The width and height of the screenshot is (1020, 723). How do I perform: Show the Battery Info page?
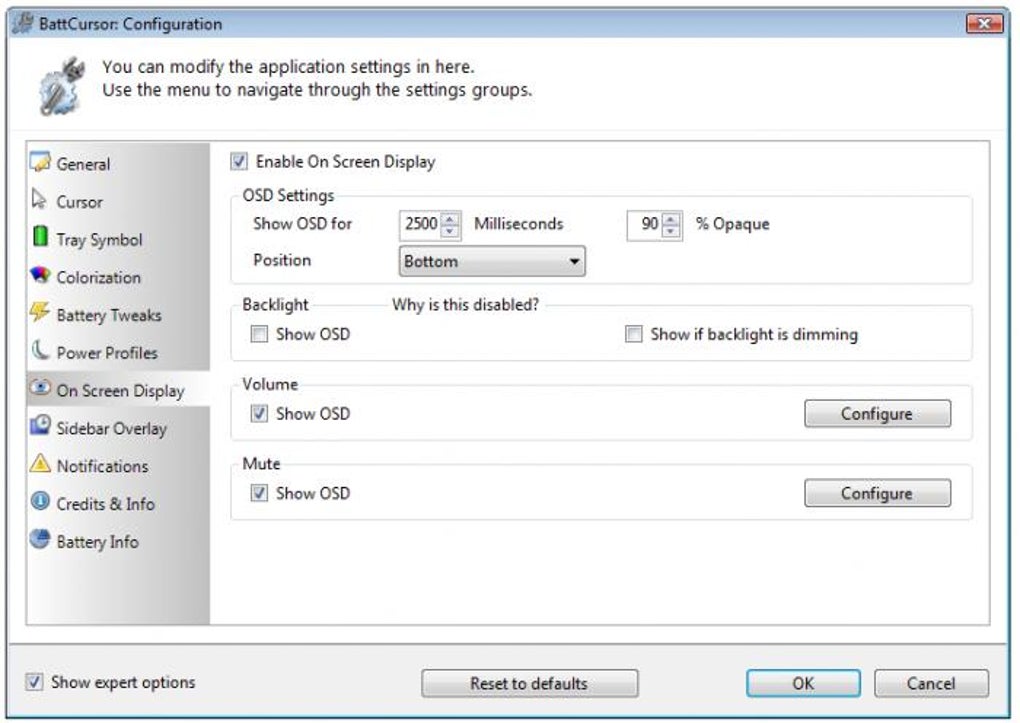click(x=118, y=541)
